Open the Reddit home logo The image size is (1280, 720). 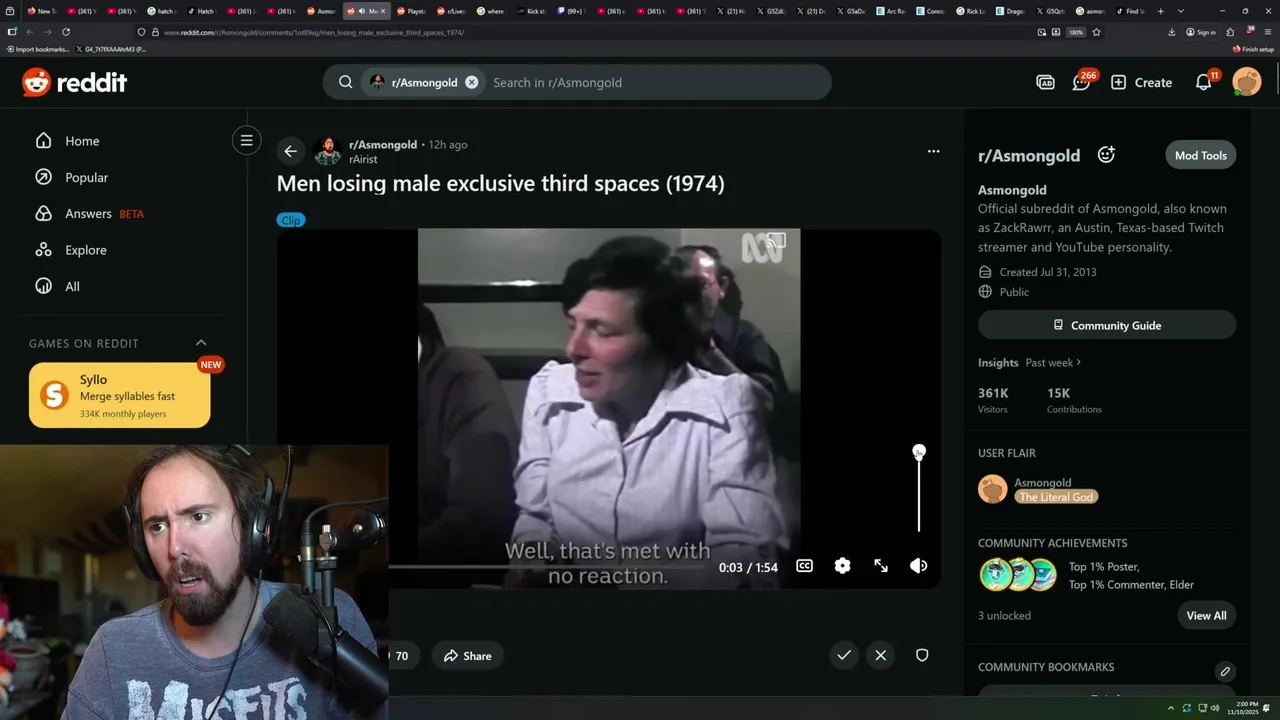pos(74,82)
